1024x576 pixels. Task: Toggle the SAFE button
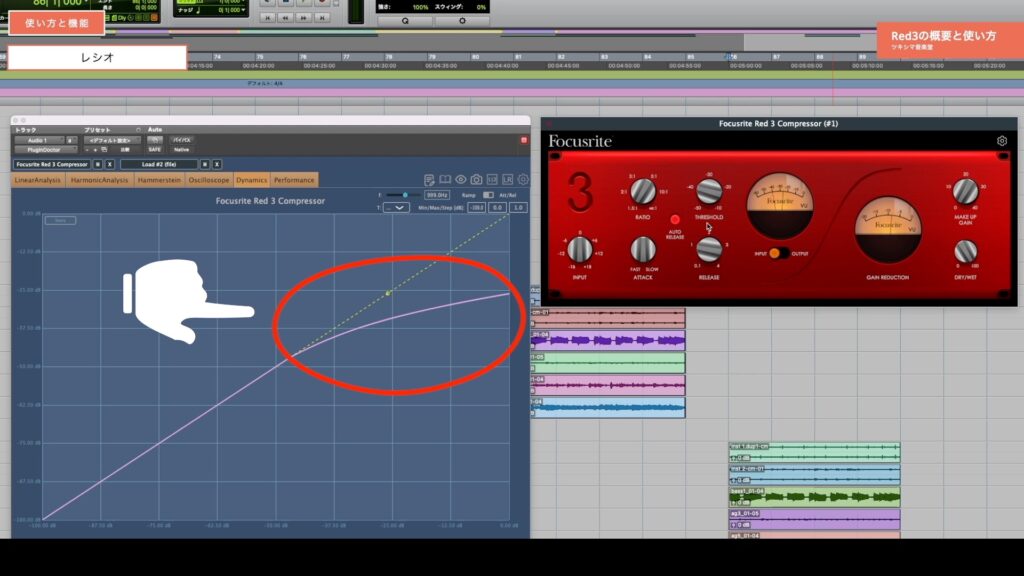(155, 150)
